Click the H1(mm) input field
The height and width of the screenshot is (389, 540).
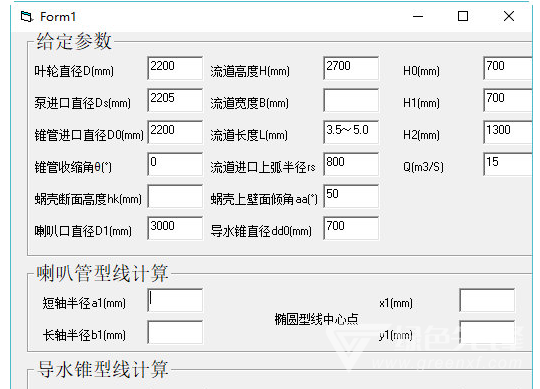(508, 100)
